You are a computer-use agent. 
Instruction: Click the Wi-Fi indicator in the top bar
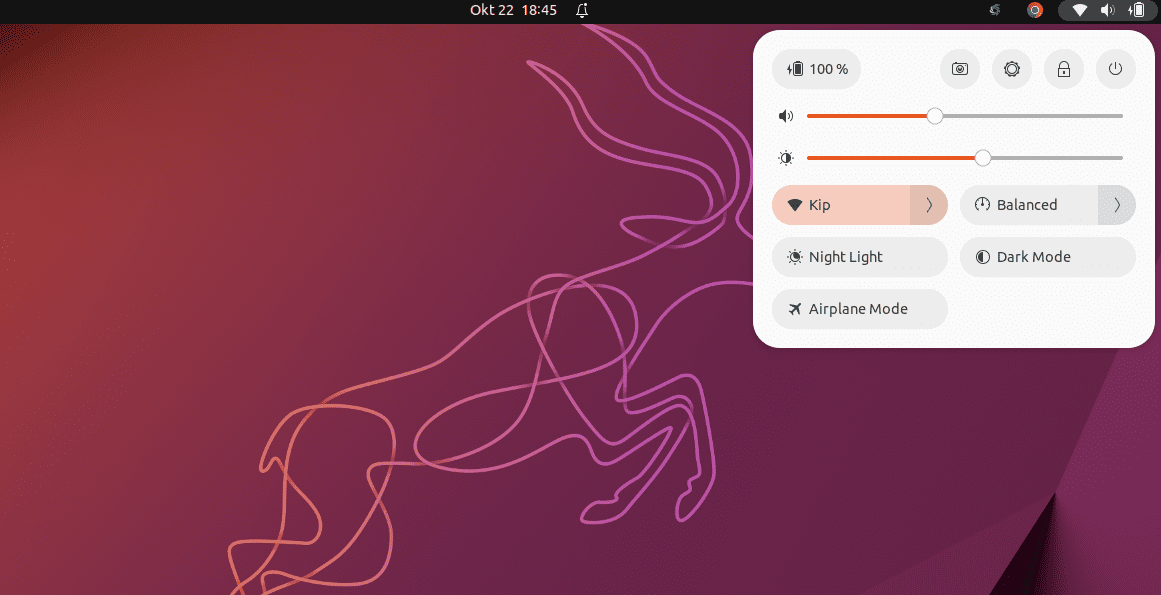point(1080,10)
